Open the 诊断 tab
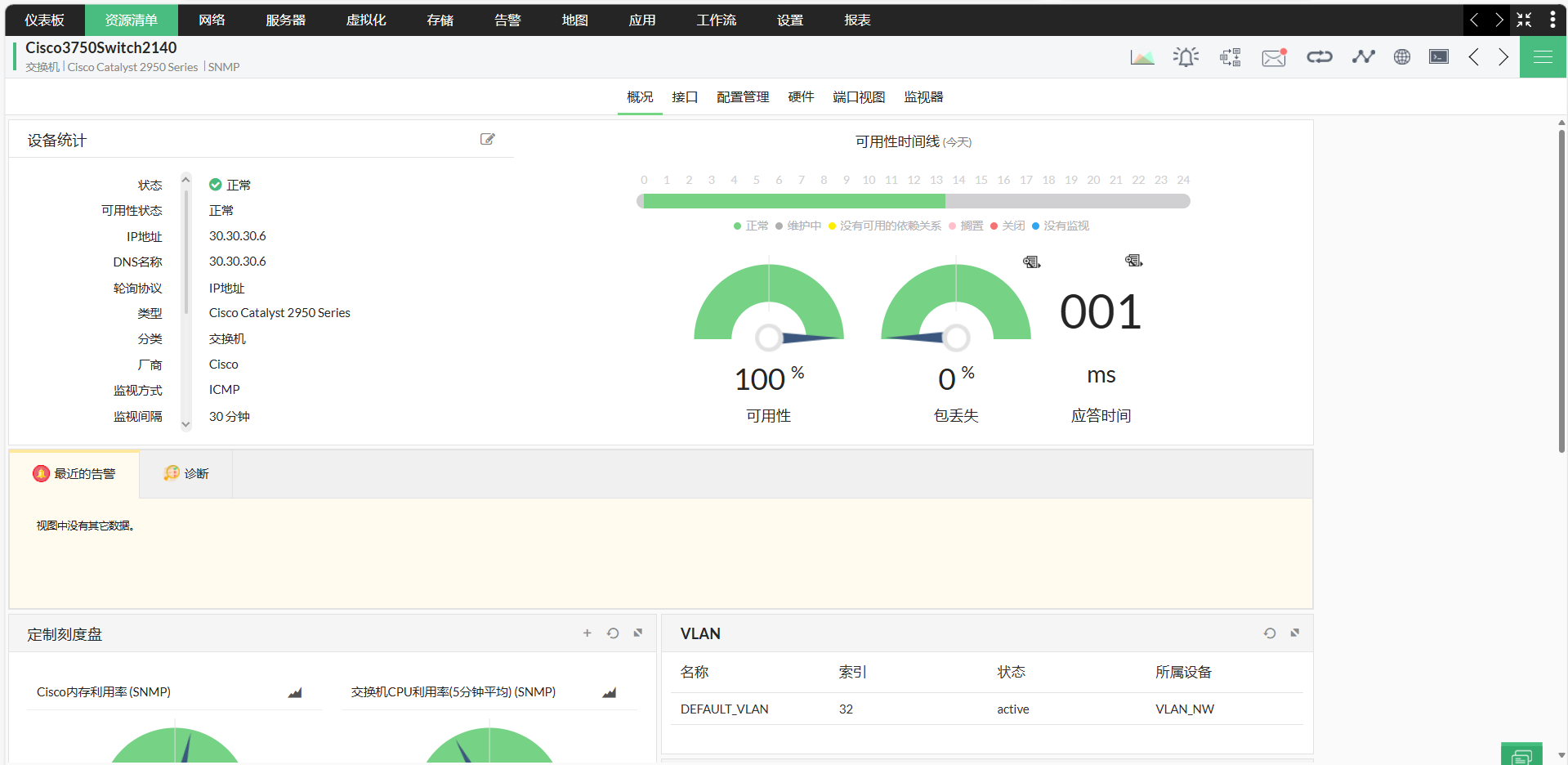The image size is (1568, 765). coord(186,474)
